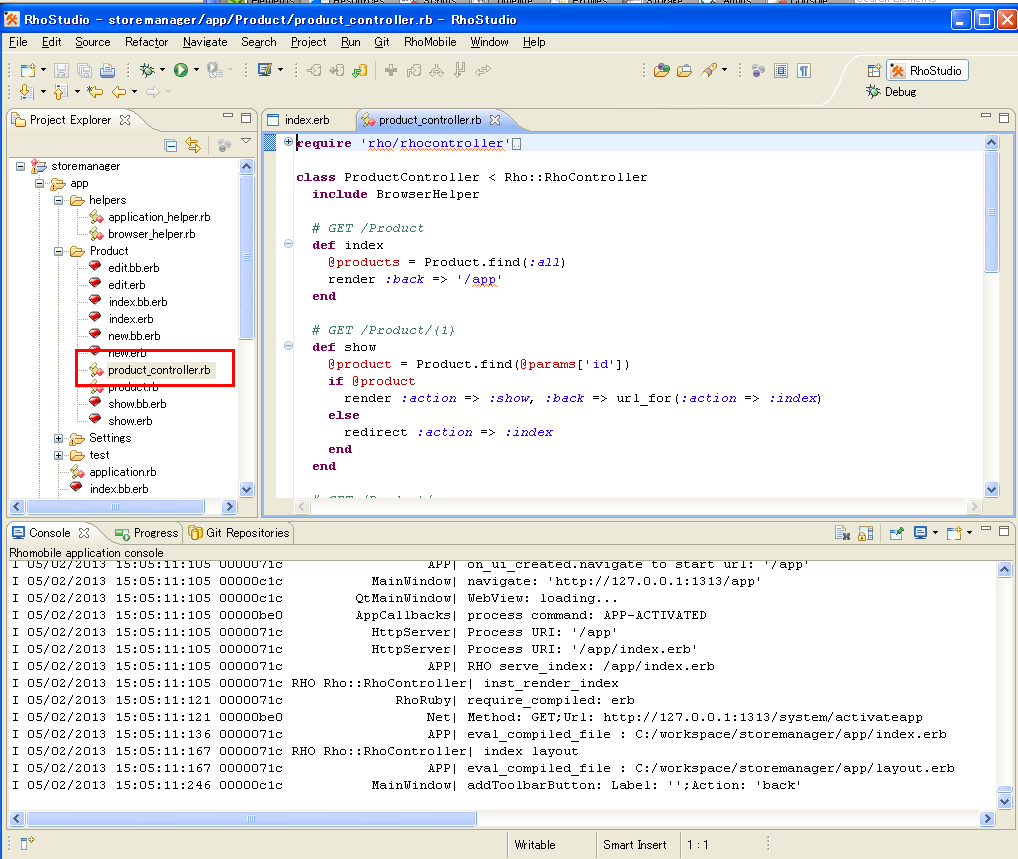Go to previous annotation arrow icon
1018x859 pixels.
[x=60, y=92]
